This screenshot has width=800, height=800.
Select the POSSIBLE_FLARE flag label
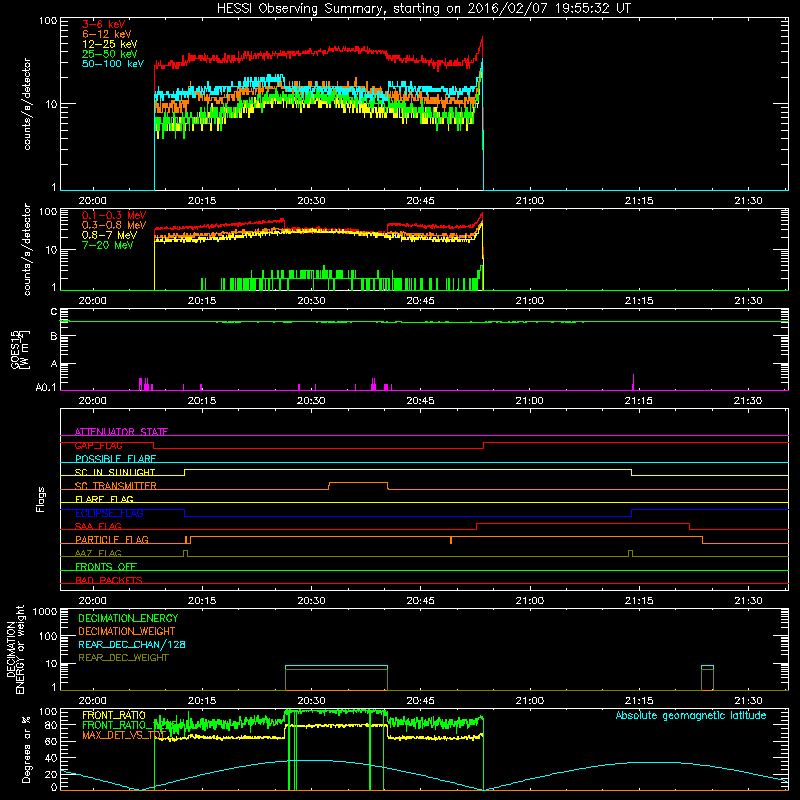(115, 459)
